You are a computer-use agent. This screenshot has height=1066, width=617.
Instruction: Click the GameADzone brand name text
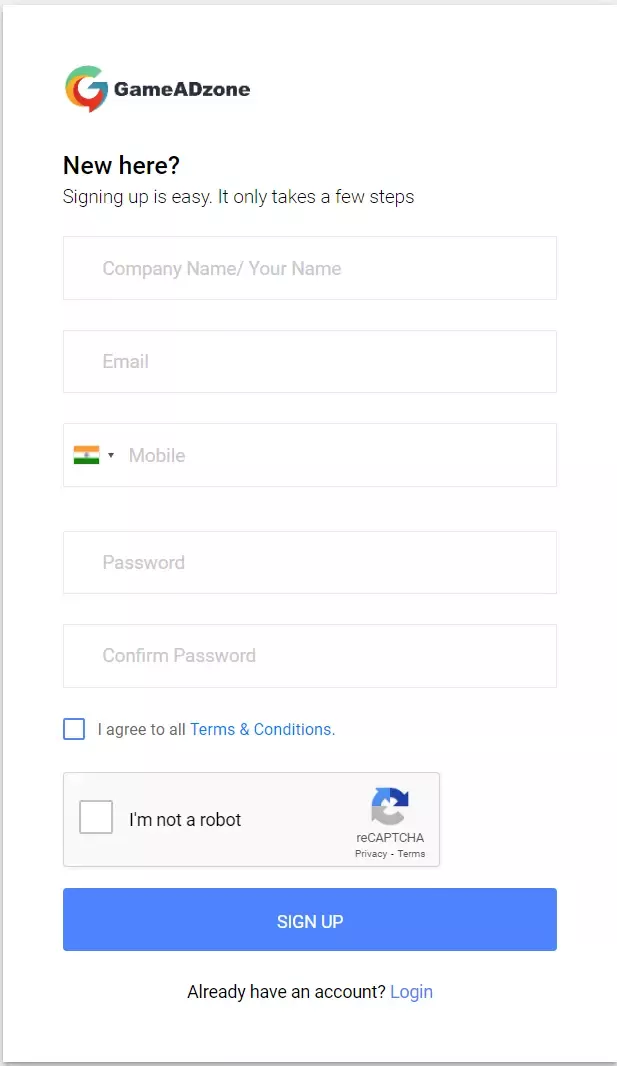182,89
